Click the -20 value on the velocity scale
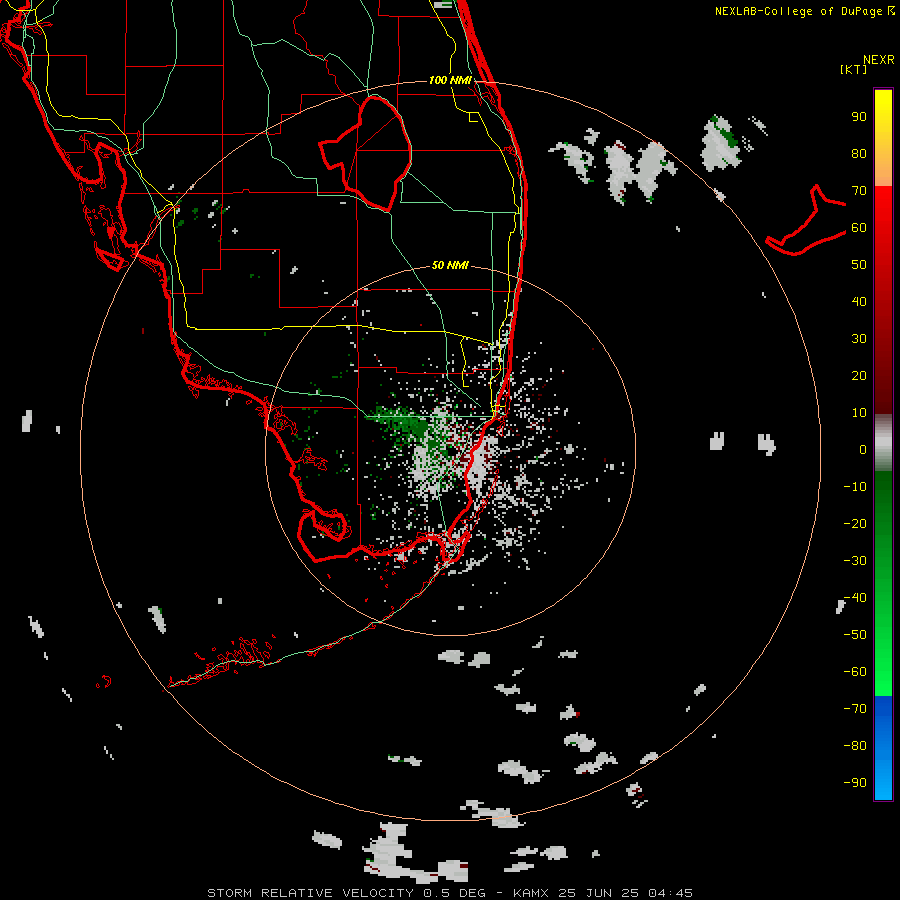Screen dimensions: 900x900 [x=855, y=523]
